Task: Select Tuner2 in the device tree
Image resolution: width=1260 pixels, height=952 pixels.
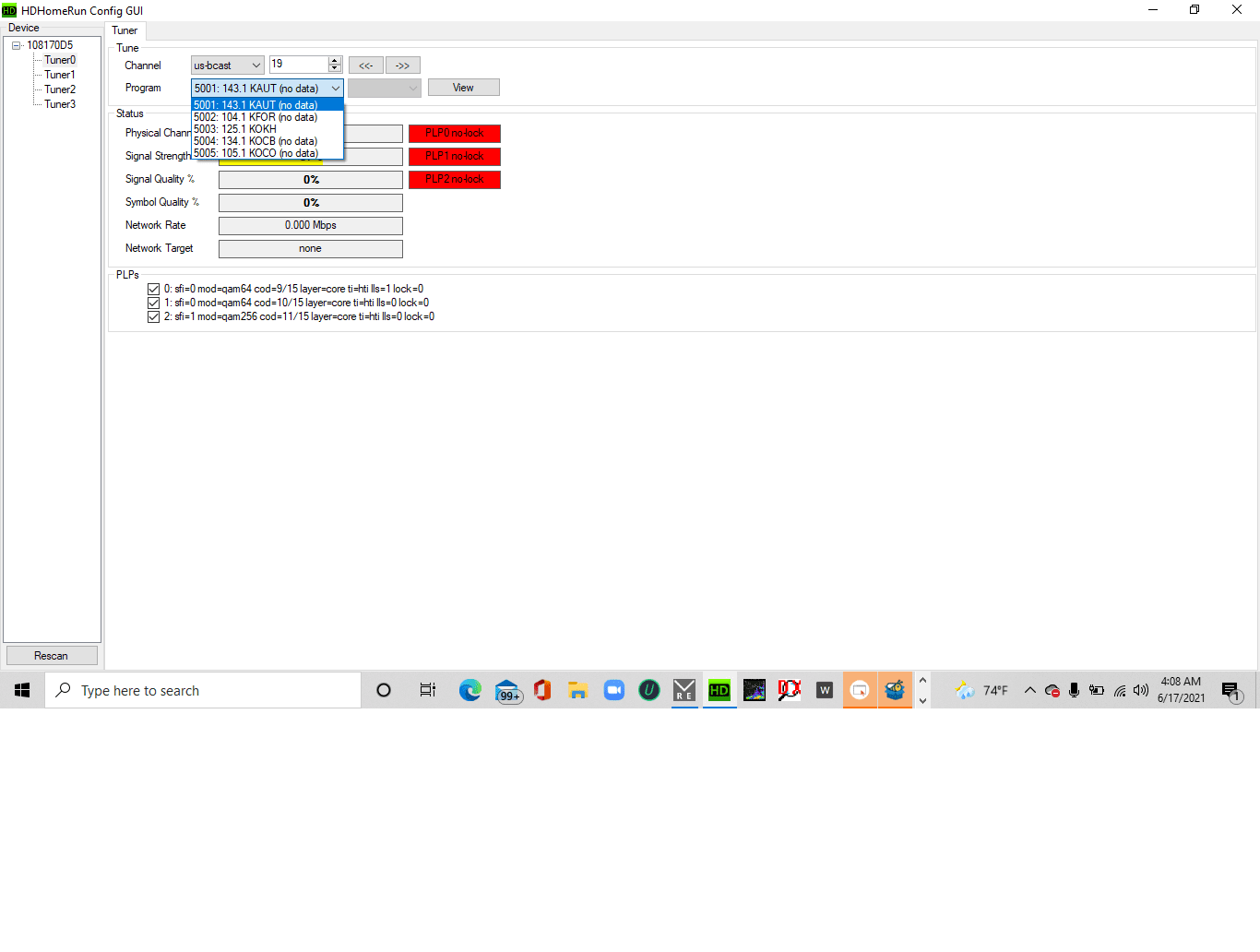Action: [x=60, y=89]
